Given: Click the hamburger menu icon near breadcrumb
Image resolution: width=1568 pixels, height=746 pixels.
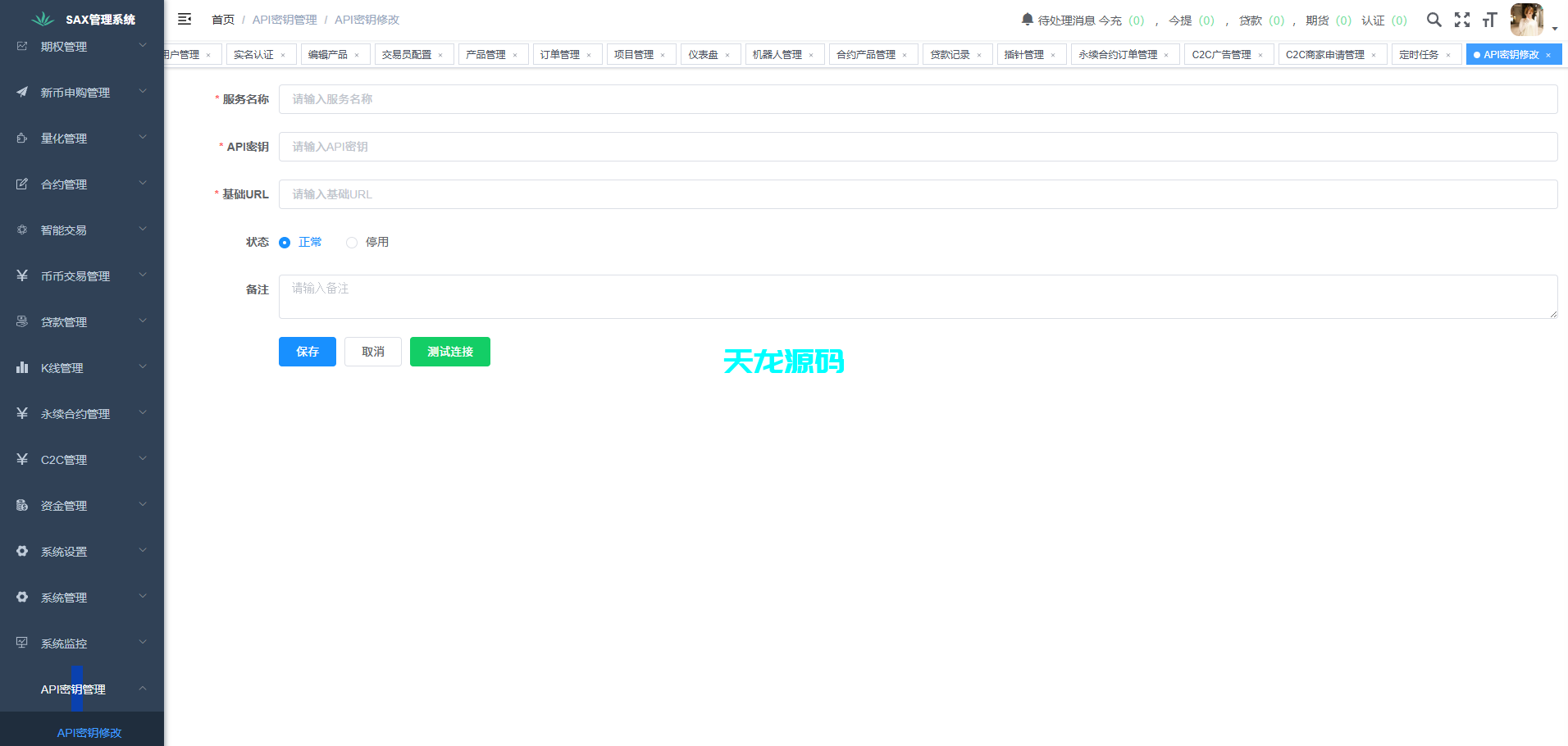Looking at the screenshot, I should 185,18.
